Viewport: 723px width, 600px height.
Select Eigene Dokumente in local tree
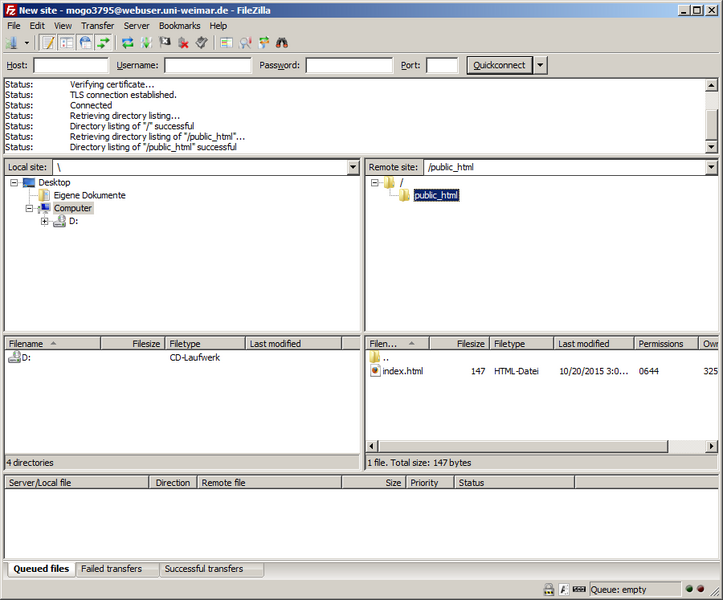[x=89, y=196]
